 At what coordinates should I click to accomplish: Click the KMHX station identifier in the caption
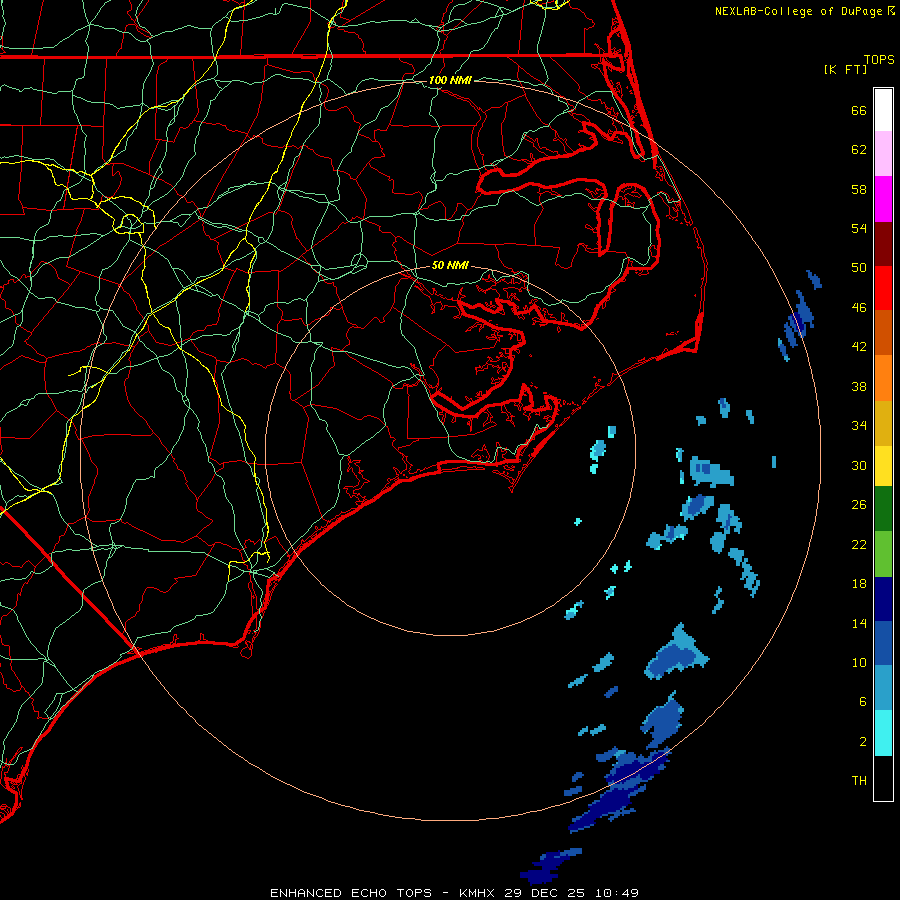pyautogui.click(x=478, y=893)
